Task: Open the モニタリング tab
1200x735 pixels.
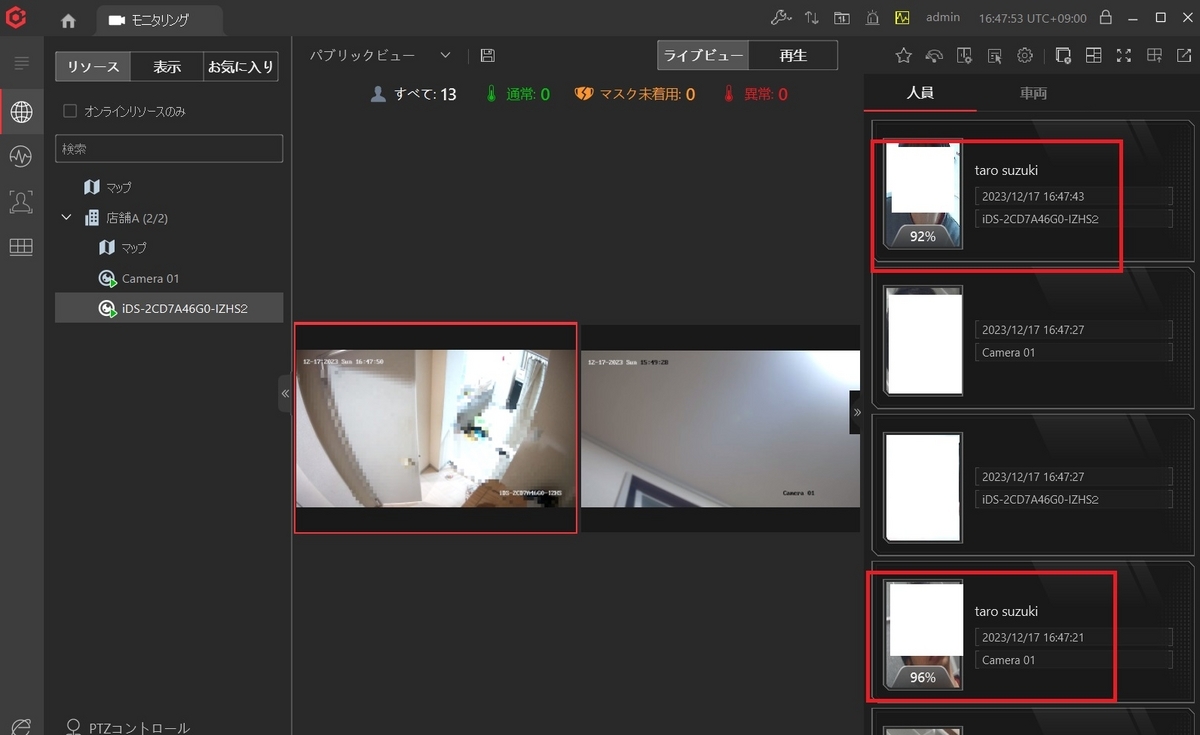Action: [160, 20]
